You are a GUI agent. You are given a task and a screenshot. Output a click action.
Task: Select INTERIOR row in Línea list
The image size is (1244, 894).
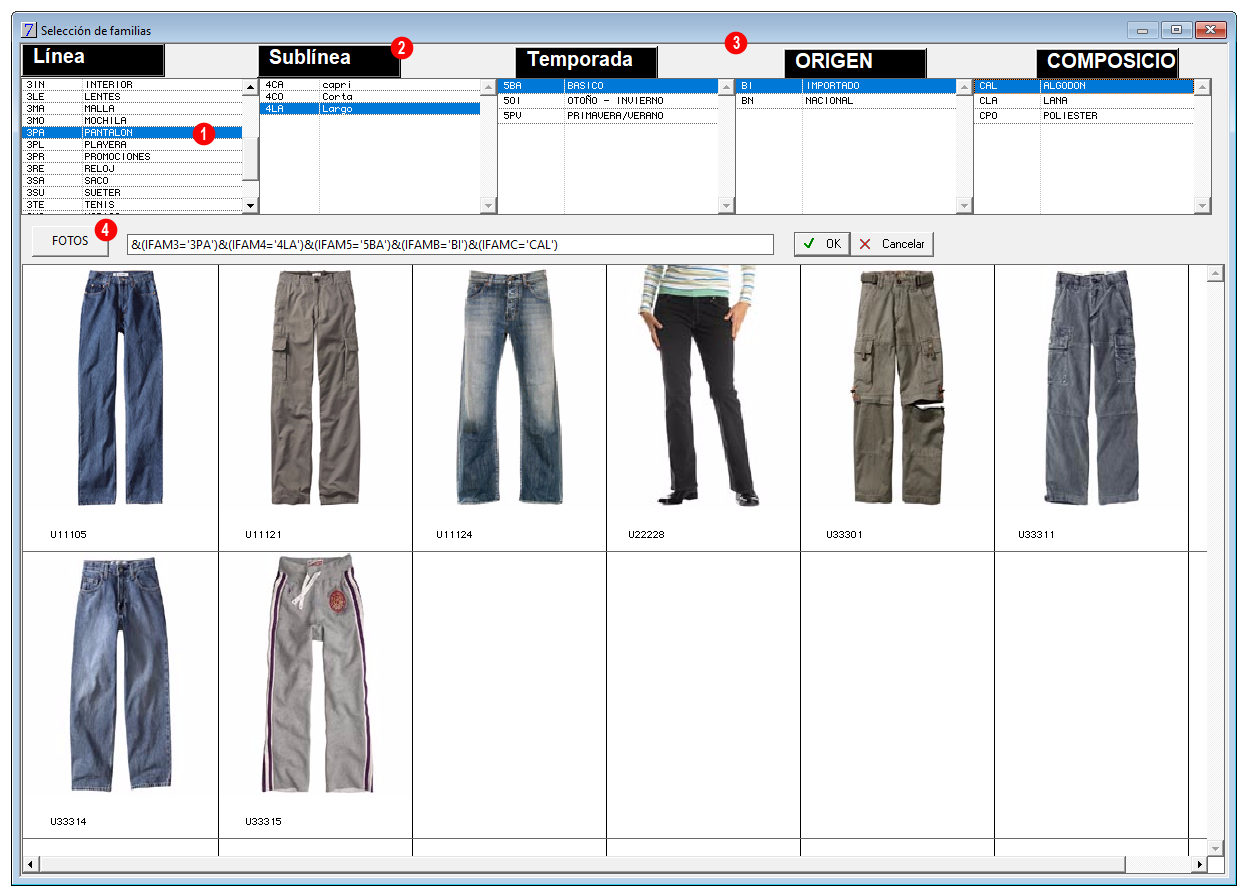click(132, 85)
